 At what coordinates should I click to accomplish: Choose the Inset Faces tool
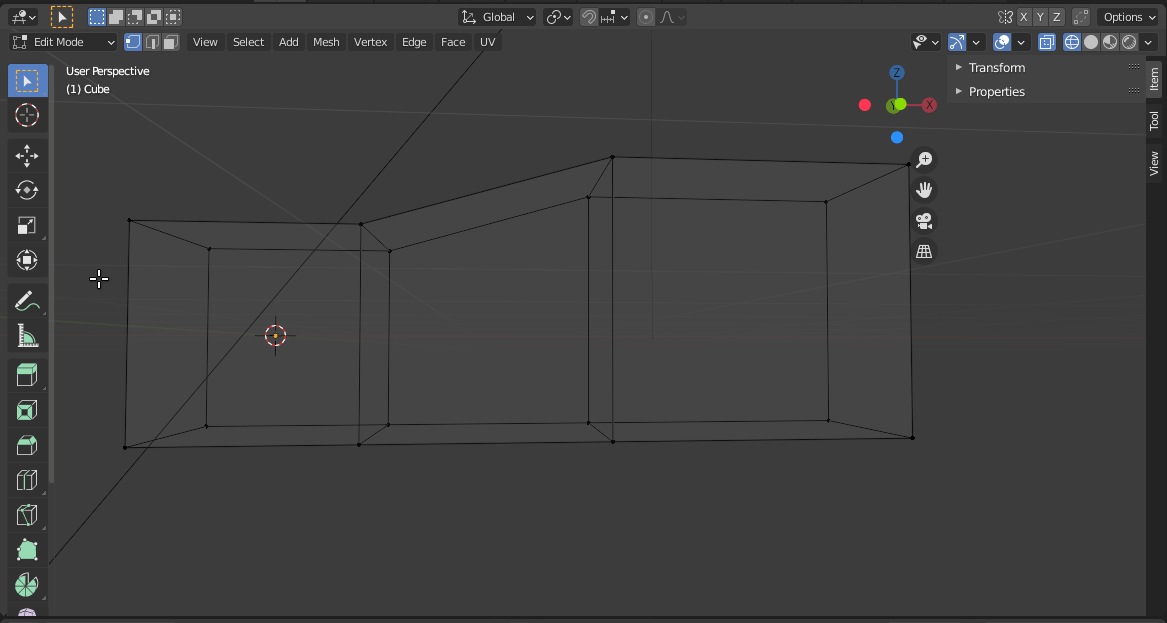click(x=28, y=410)
